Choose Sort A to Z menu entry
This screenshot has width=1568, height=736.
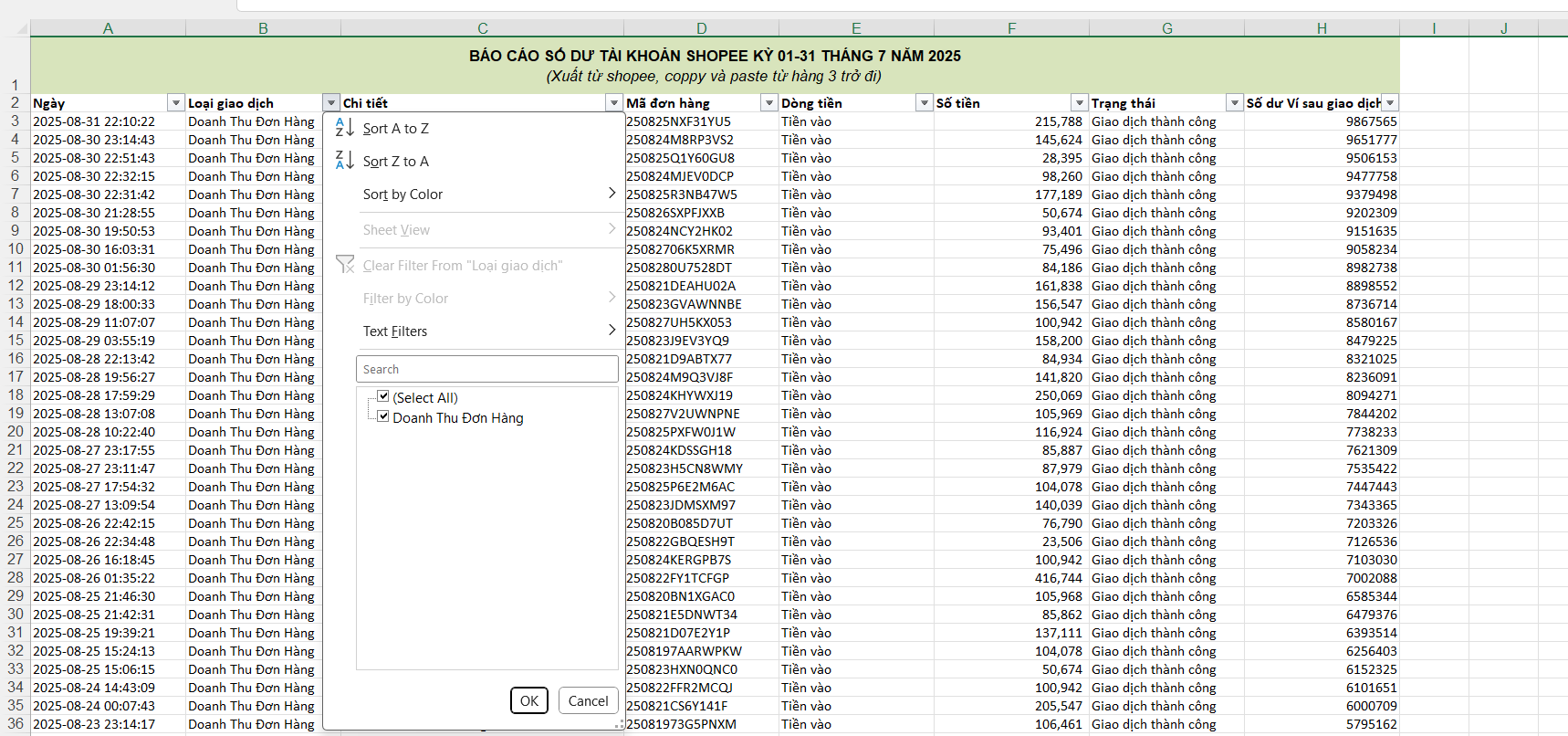click(x=396, y=129)
